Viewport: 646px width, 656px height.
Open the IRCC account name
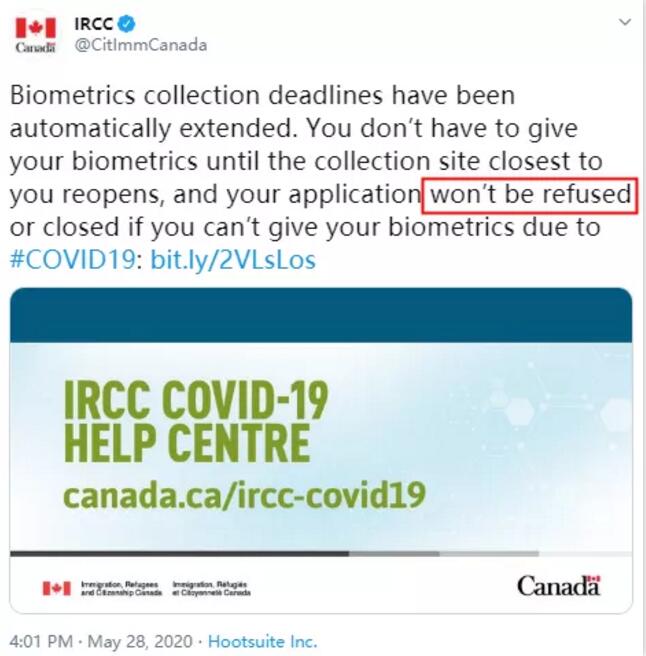pyautogui.click(x=94, y=23)
